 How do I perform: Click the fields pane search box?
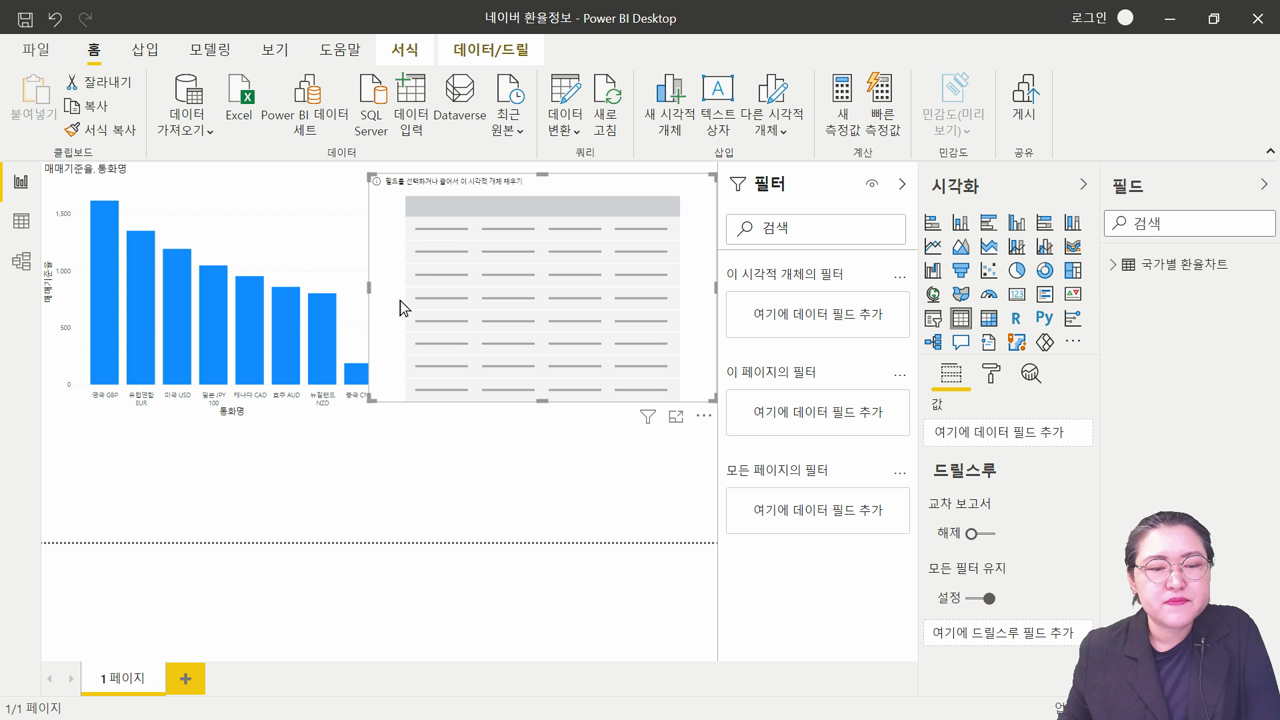point(1190,223)
